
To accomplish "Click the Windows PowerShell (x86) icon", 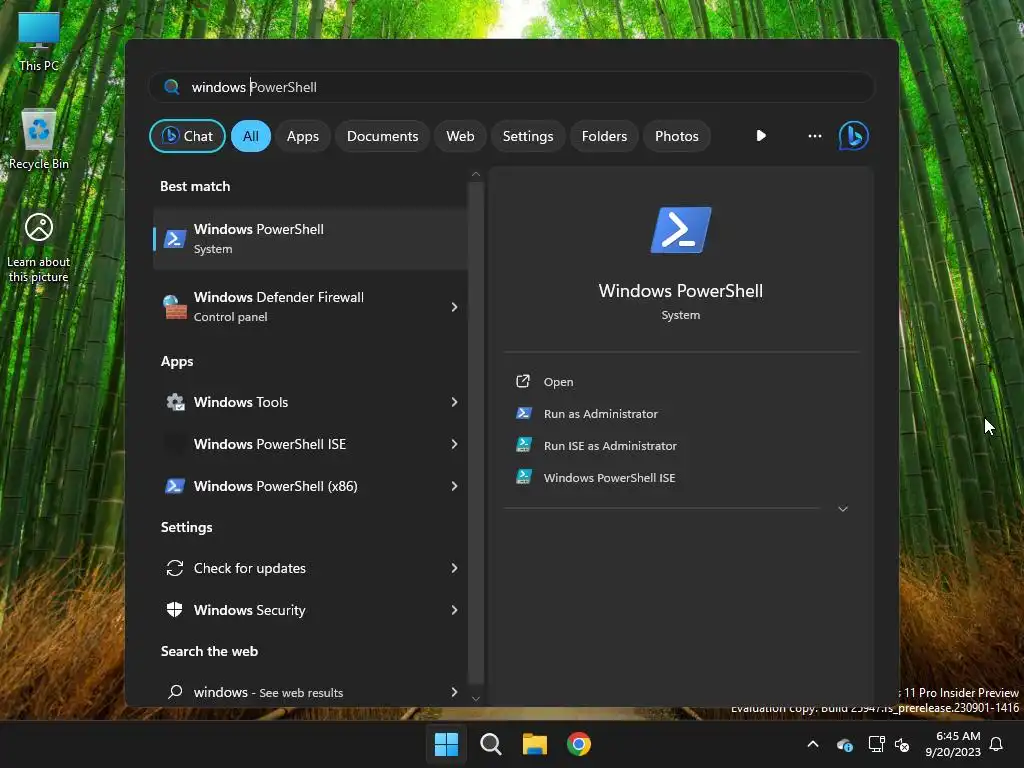I will pyautogui.click(x=174, y=486).
